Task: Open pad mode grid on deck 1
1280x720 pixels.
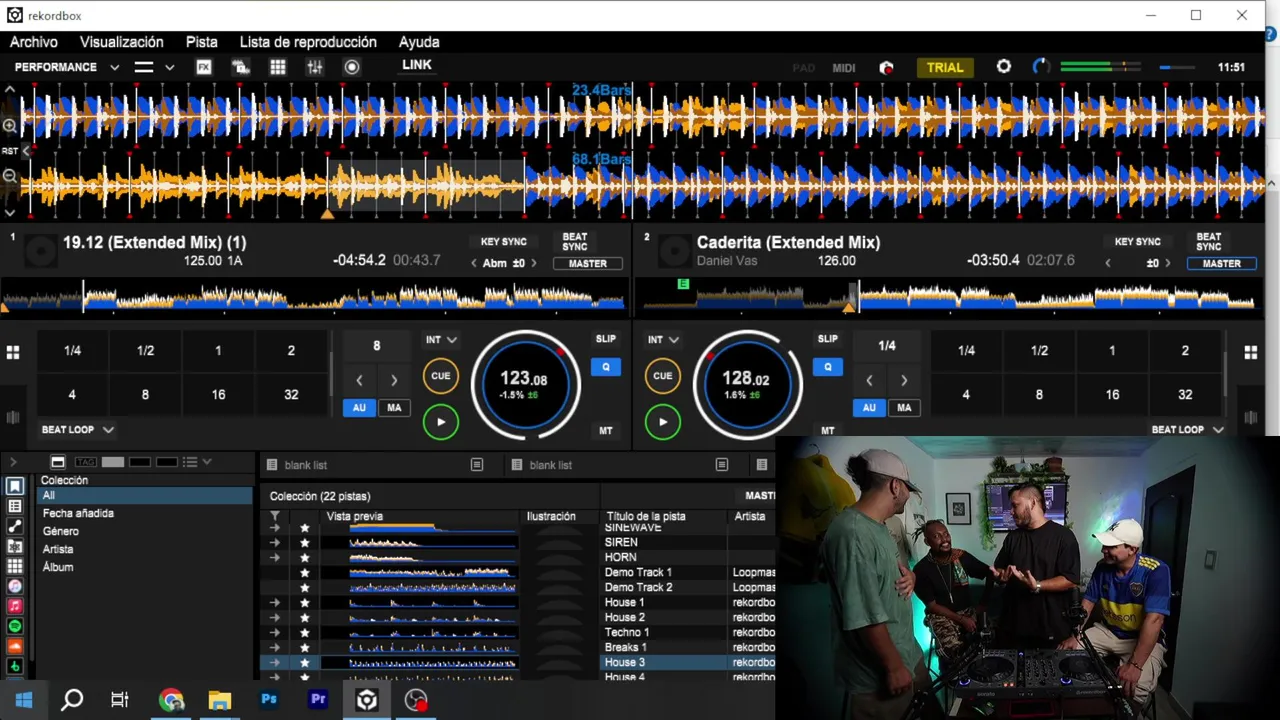Action: tap(13, 353)
